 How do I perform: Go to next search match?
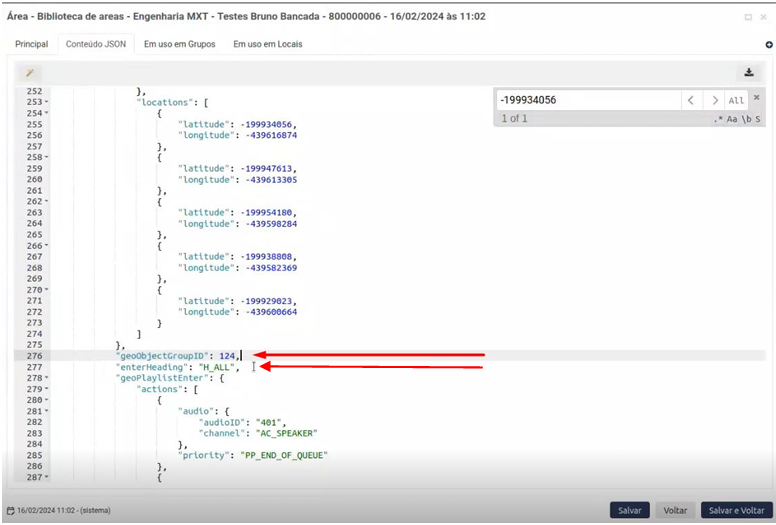tap(714, 100)
